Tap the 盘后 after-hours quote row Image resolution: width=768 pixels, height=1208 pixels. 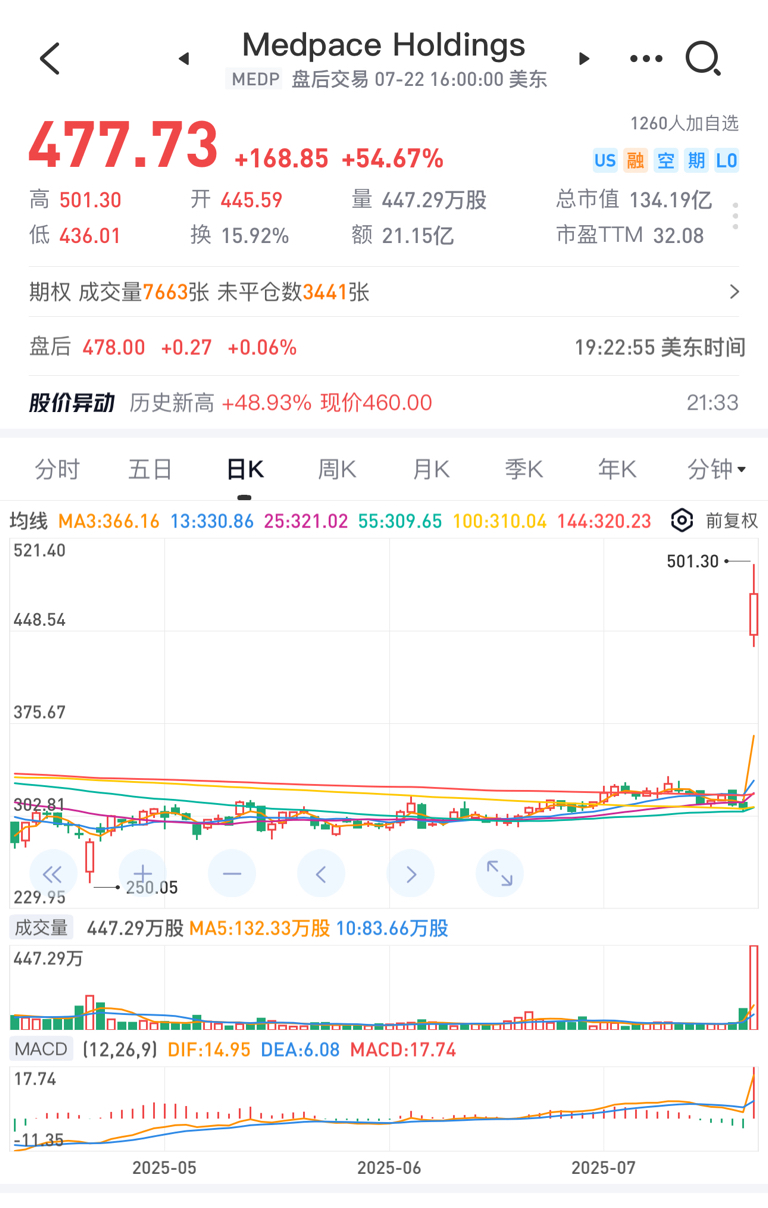384,348
